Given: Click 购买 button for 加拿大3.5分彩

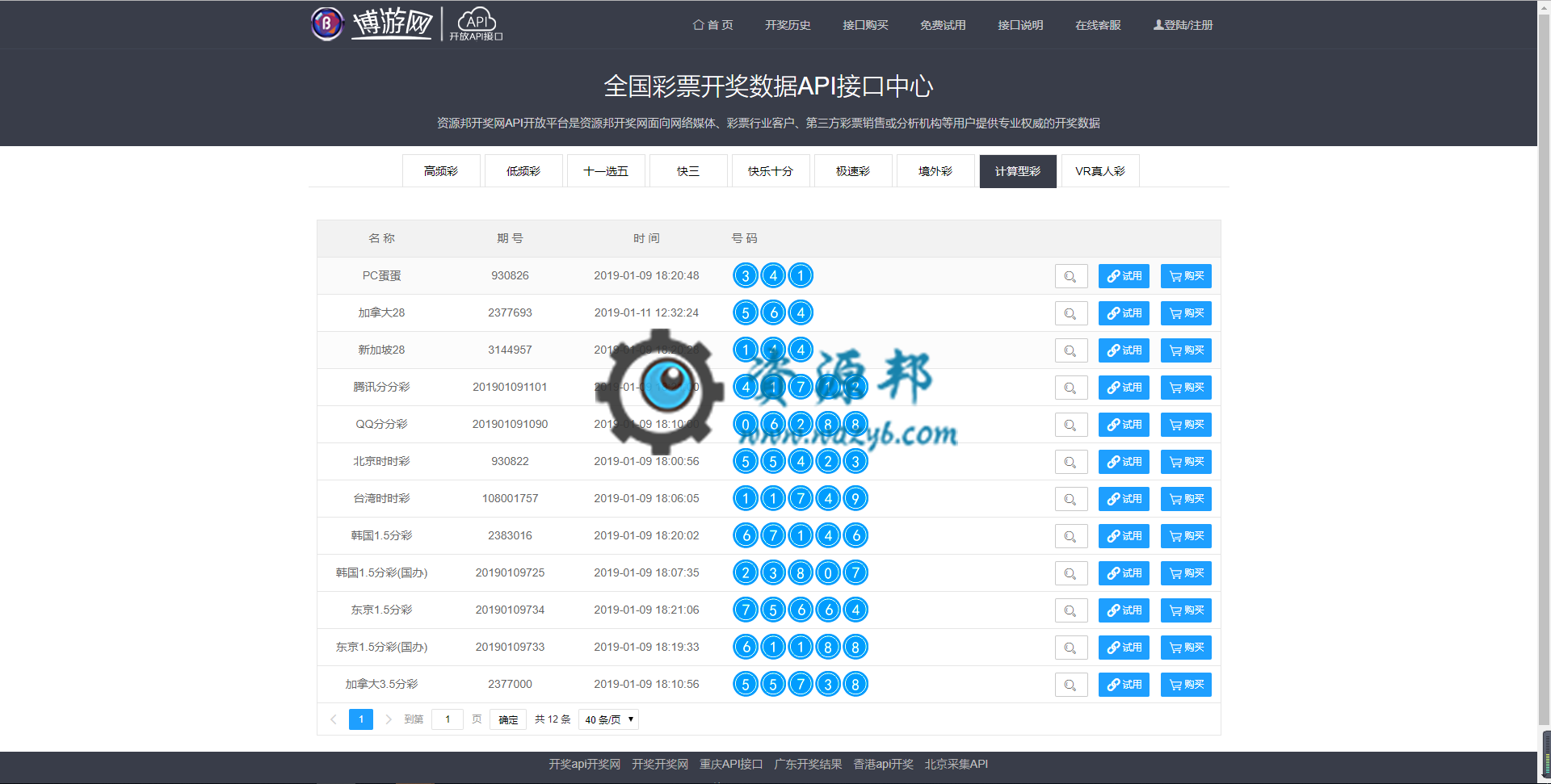Looking at the screenshot, I should 1186,685.
